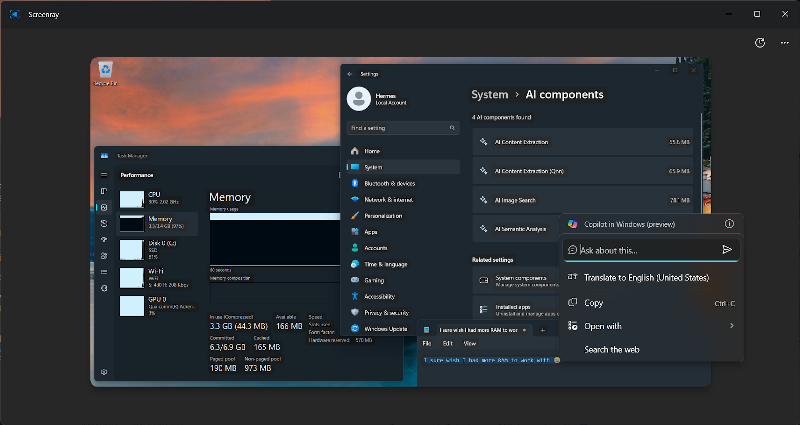
Task: Select Windows Update in Settings sidebar
Action: (385, 328)
